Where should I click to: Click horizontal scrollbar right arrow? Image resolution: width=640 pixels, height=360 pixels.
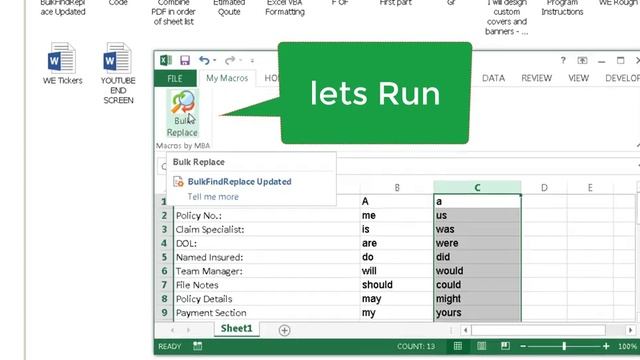[631, 330]
